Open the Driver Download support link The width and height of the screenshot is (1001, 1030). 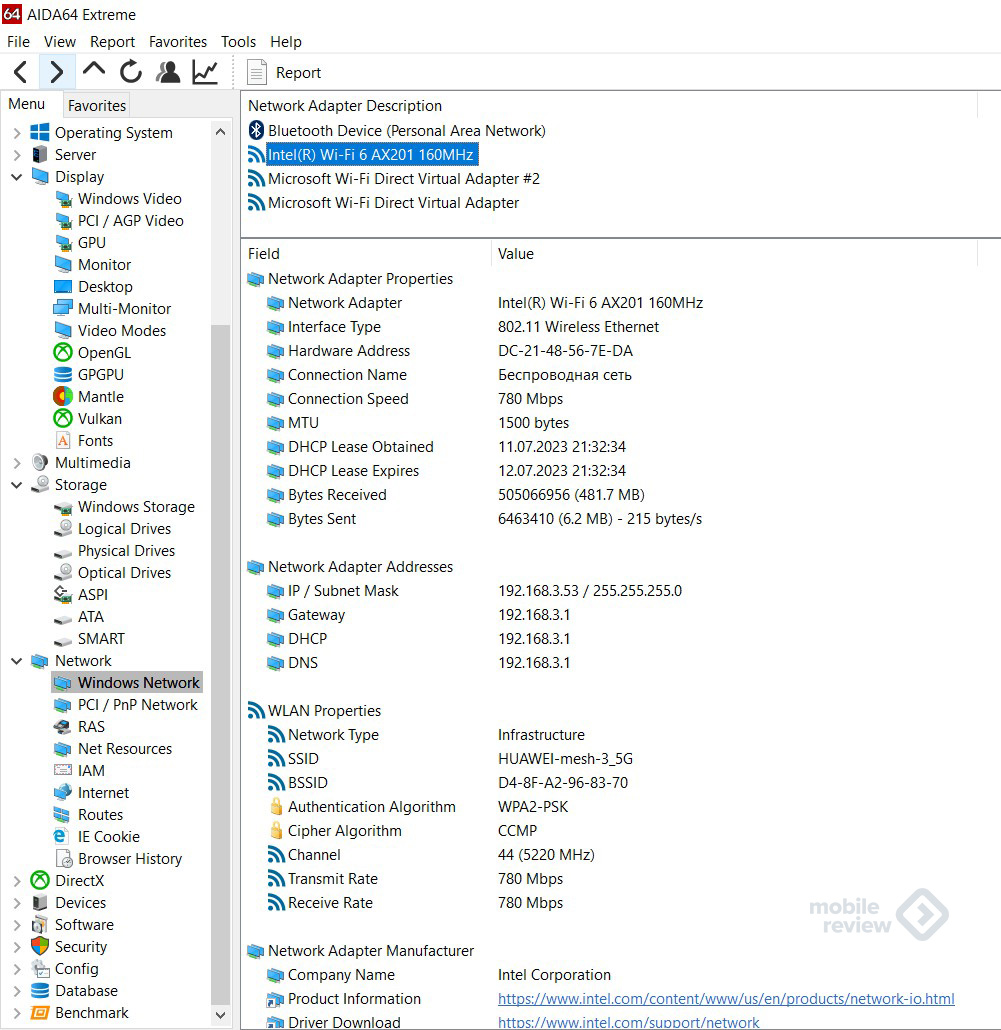coord(629,1022)
